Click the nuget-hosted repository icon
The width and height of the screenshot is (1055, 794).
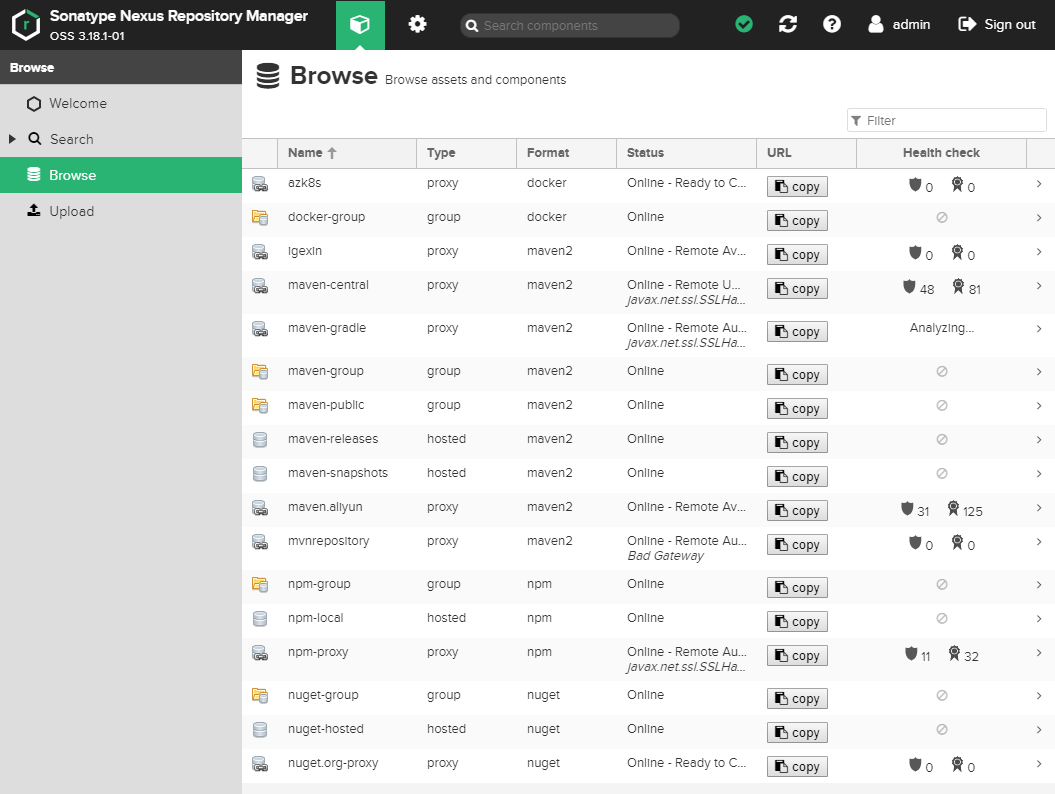click(x=260, y=729)
